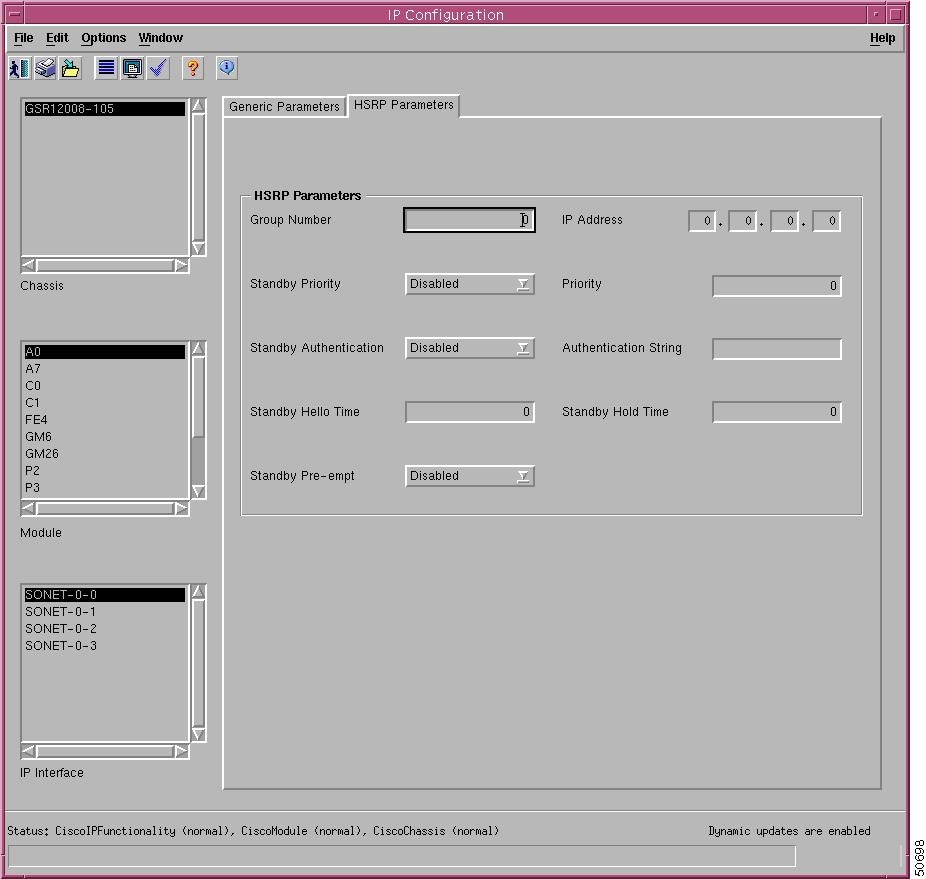Viewport: 926px width, 879px height.
Task: Click the blue checkmark toolbar icon
Action: 158,68
